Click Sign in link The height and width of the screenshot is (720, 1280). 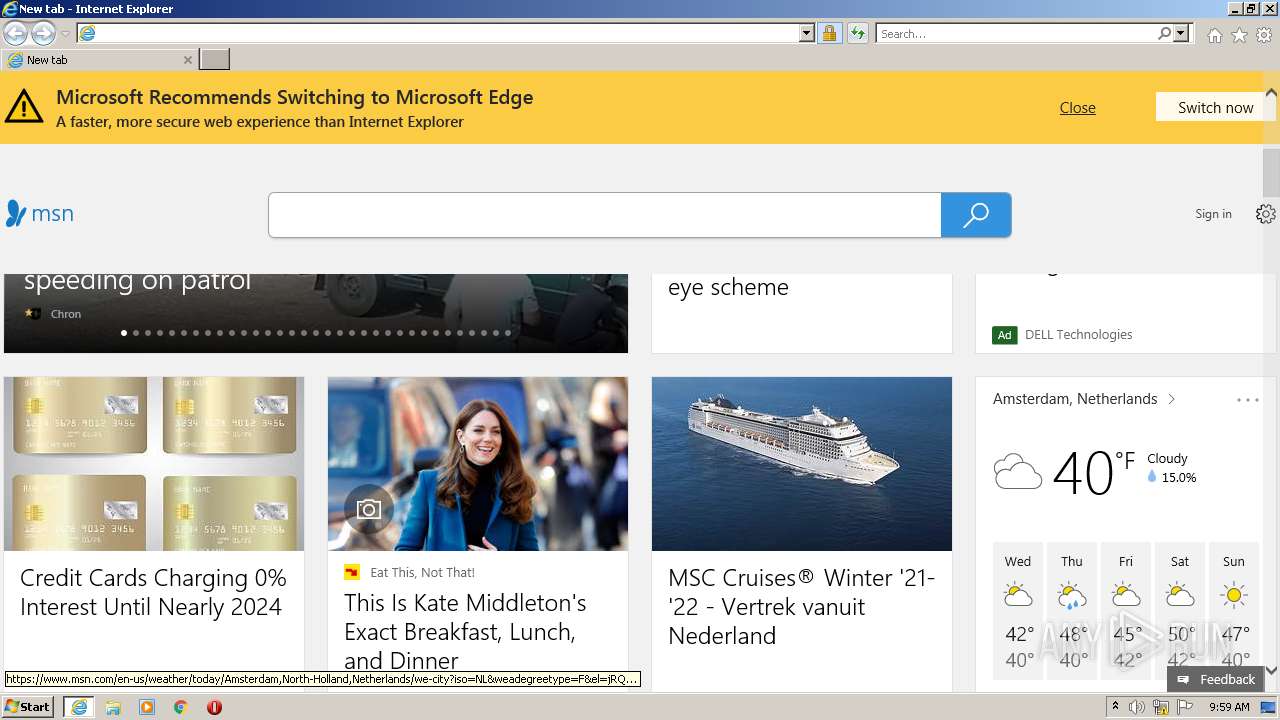(x=1213, y=214)
